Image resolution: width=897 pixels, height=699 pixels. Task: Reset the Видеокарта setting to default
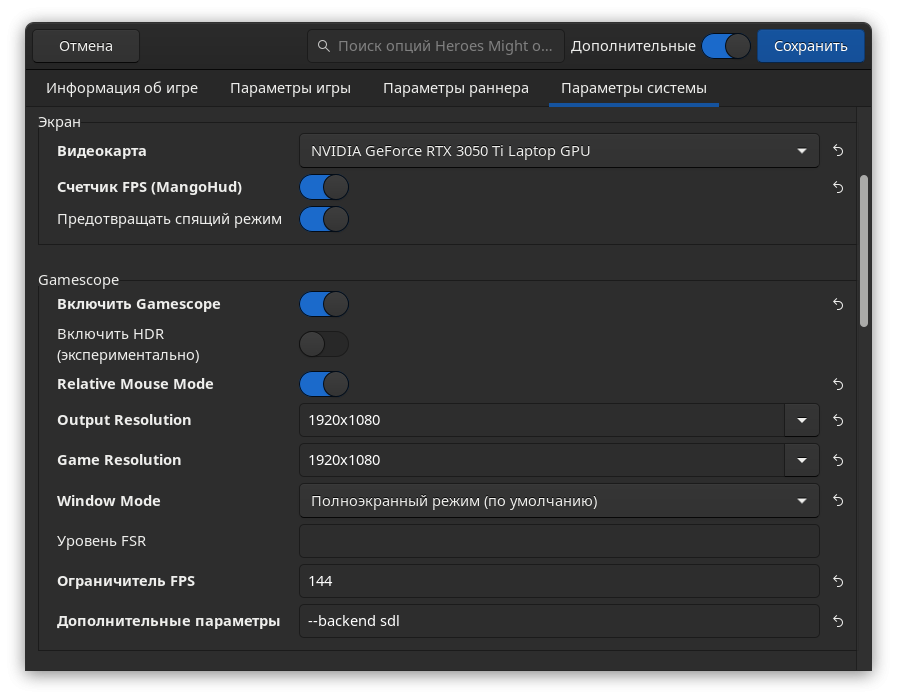[x=838, y=150]
